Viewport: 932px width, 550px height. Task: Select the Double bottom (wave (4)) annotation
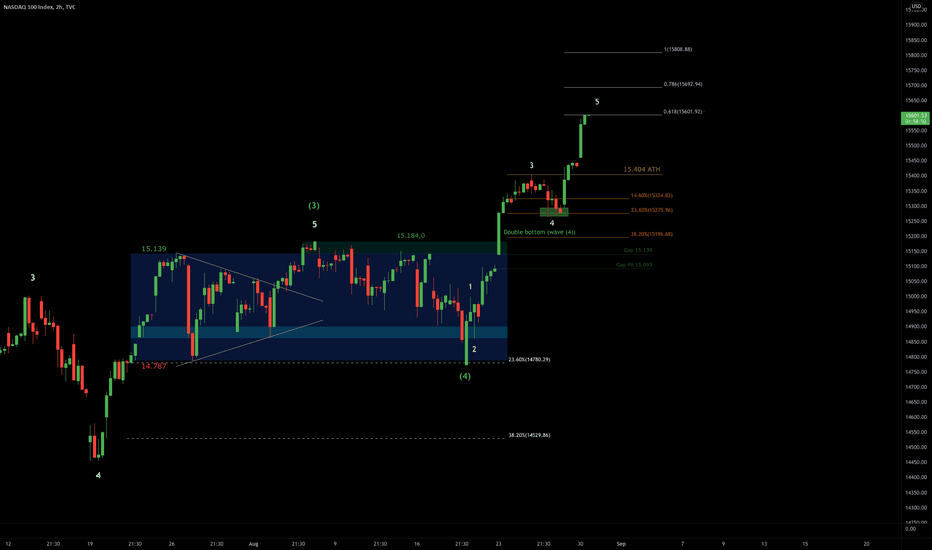(539, 232)
